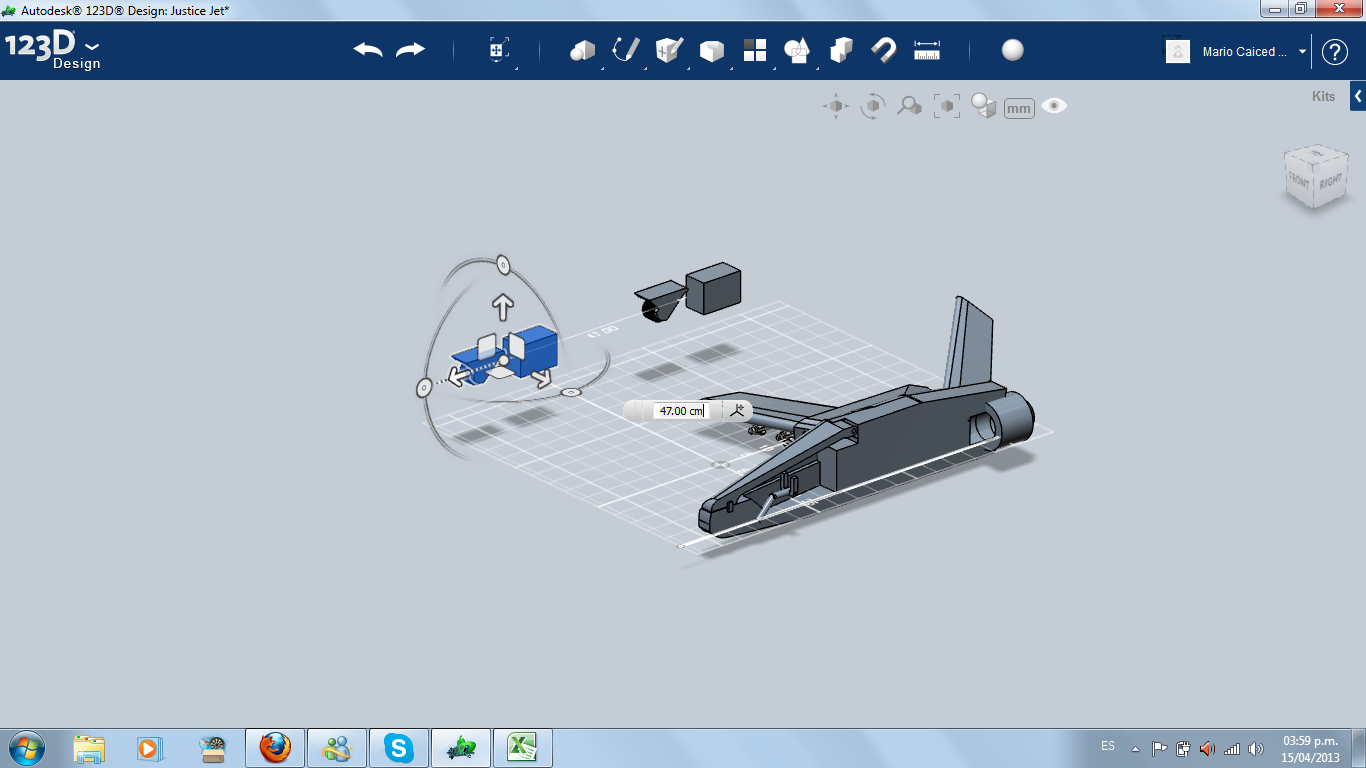Click the 47.00 cm distance field
Image resolution: width=1366 pixels, height=768 pixels.
click(680, 410)
